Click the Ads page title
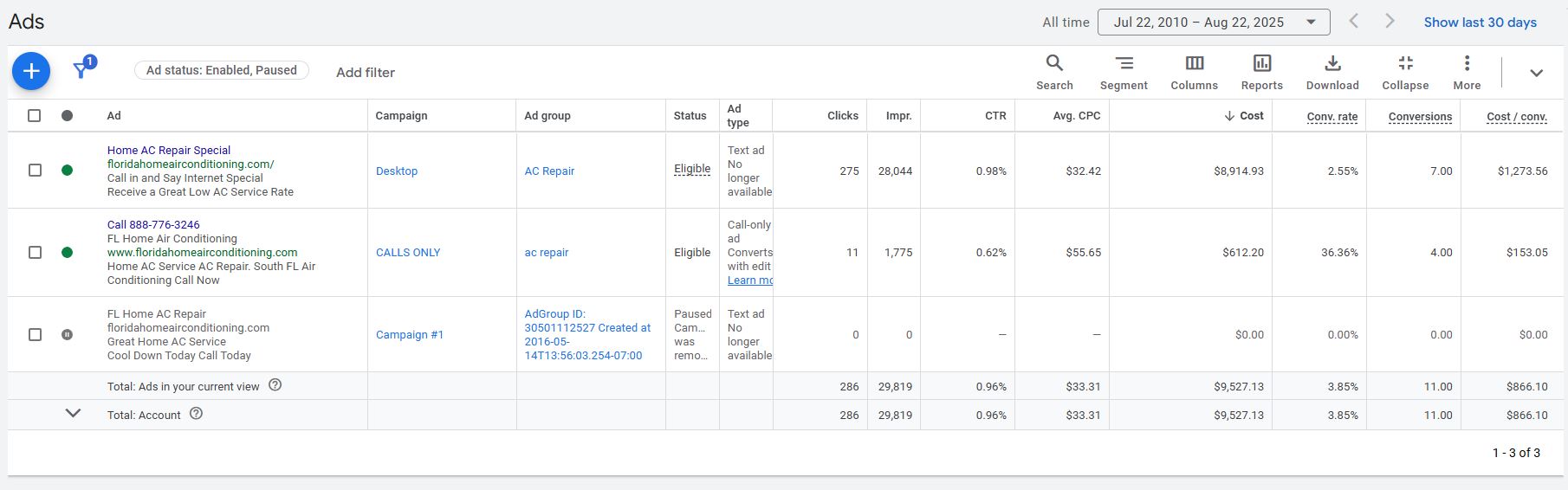Viewport: 1568px width, 490px height. coord(26,22)
